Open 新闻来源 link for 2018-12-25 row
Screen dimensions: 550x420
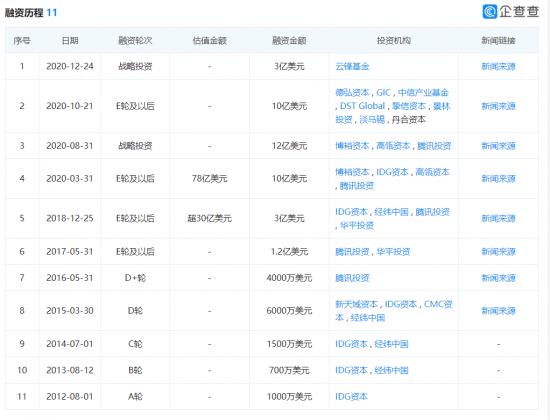[x=498, y=218]
